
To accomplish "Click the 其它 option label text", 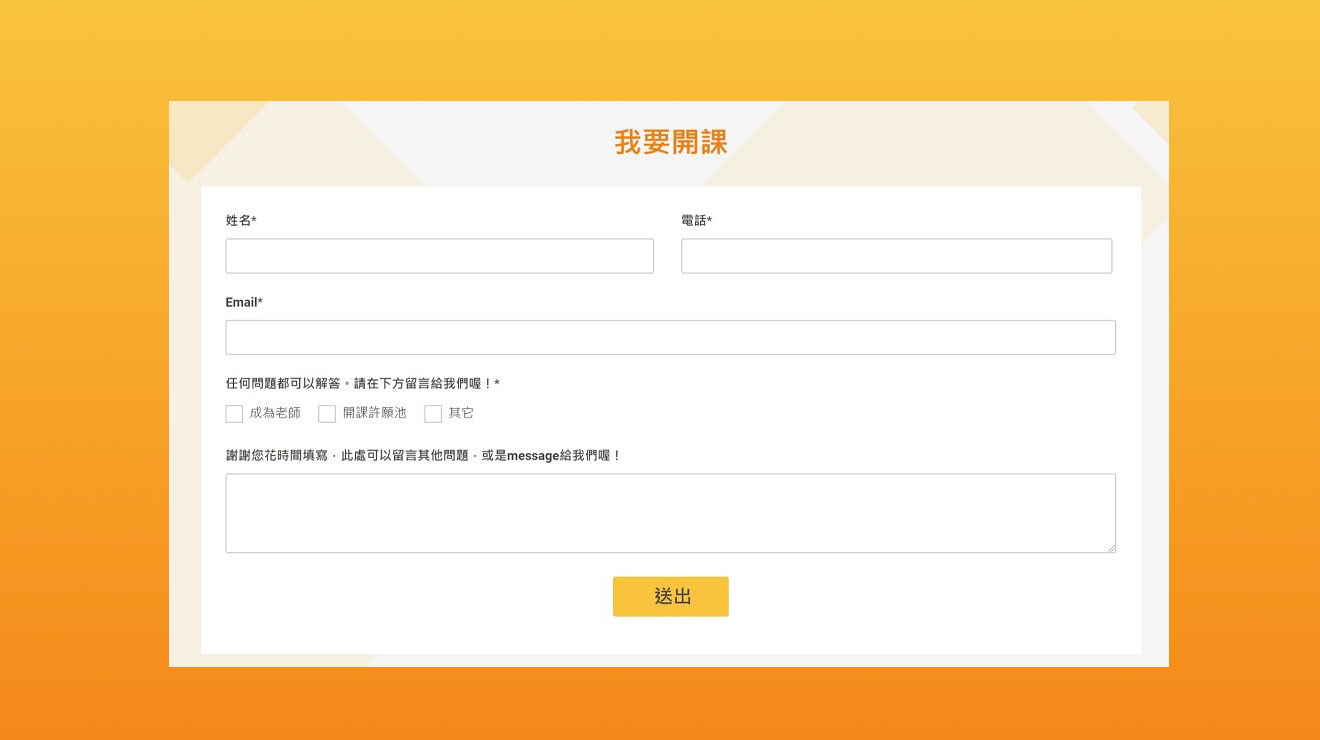I will click(x=461, y=413).
